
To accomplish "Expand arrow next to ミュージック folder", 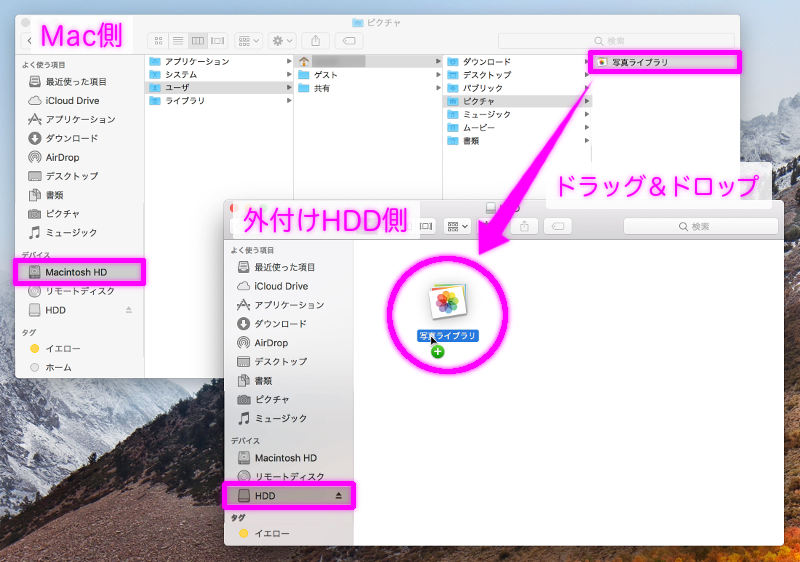I will coord(587,114).
